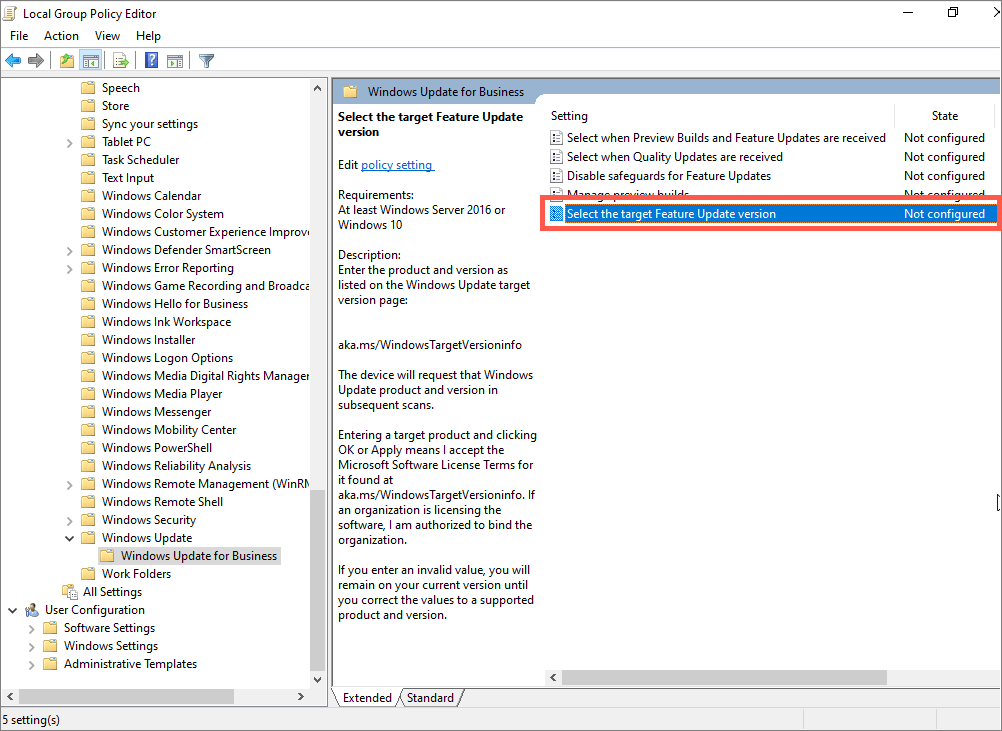Collapse the User Configuration node

(x=12, y=610)
